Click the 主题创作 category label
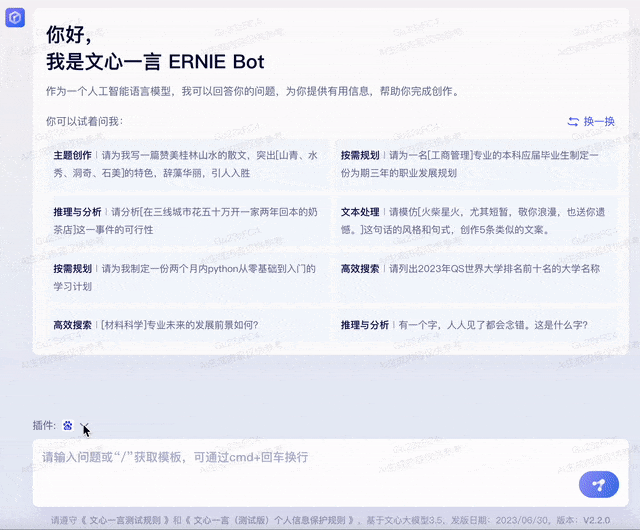Viewport: 640px width, 530px height. [x=73, y=156]
